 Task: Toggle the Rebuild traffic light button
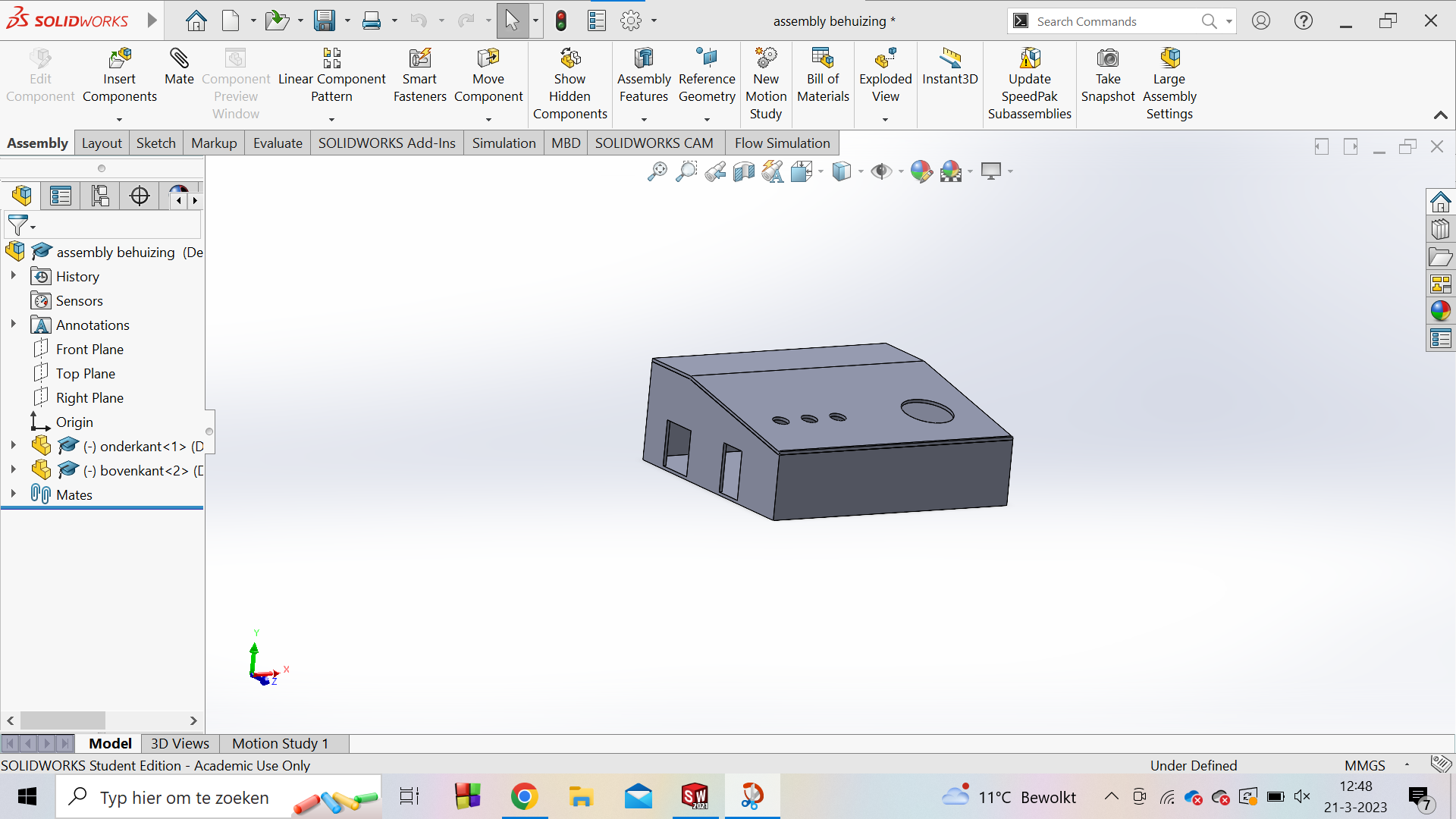click(x=561, y=20)
